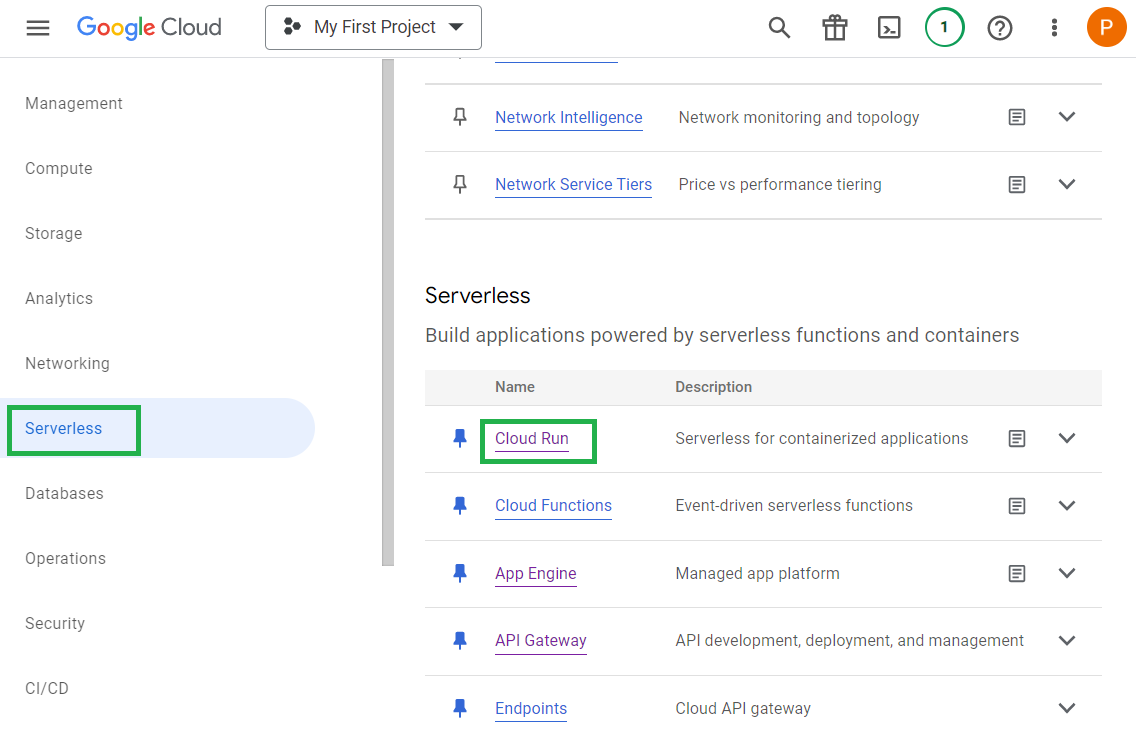This screenshot has width=1136, height=734.
Task: Click the gift free trial icon
Action: click(x=835, y=28)
